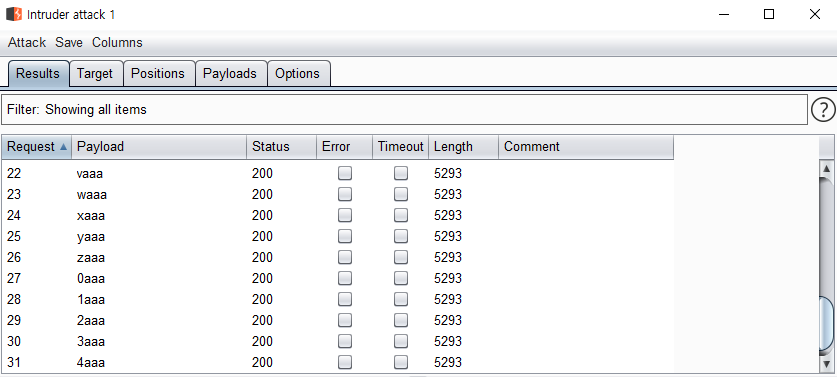Toggle Error checkbox for request 27
The image size is (837, 377).
pos(345,279)
